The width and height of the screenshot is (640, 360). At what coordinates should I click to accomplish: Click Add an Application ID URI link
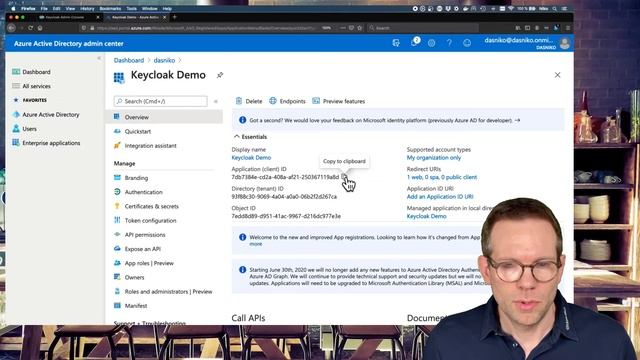440,197
